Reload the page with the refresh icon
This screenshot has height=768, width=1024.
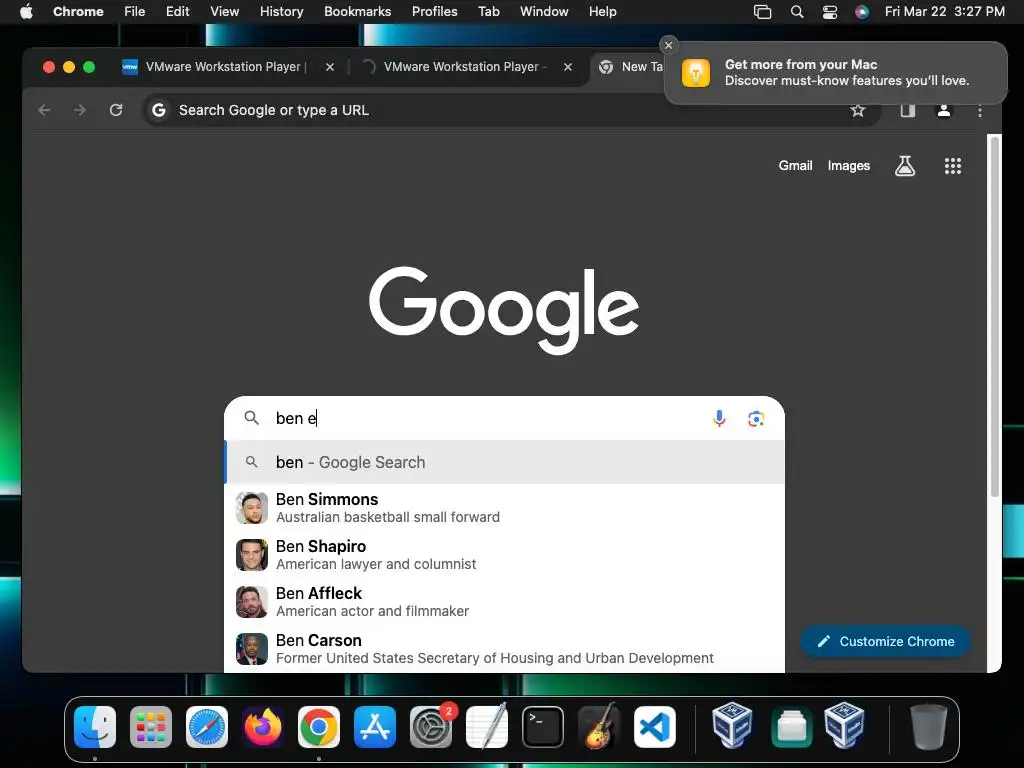[116, 110]
